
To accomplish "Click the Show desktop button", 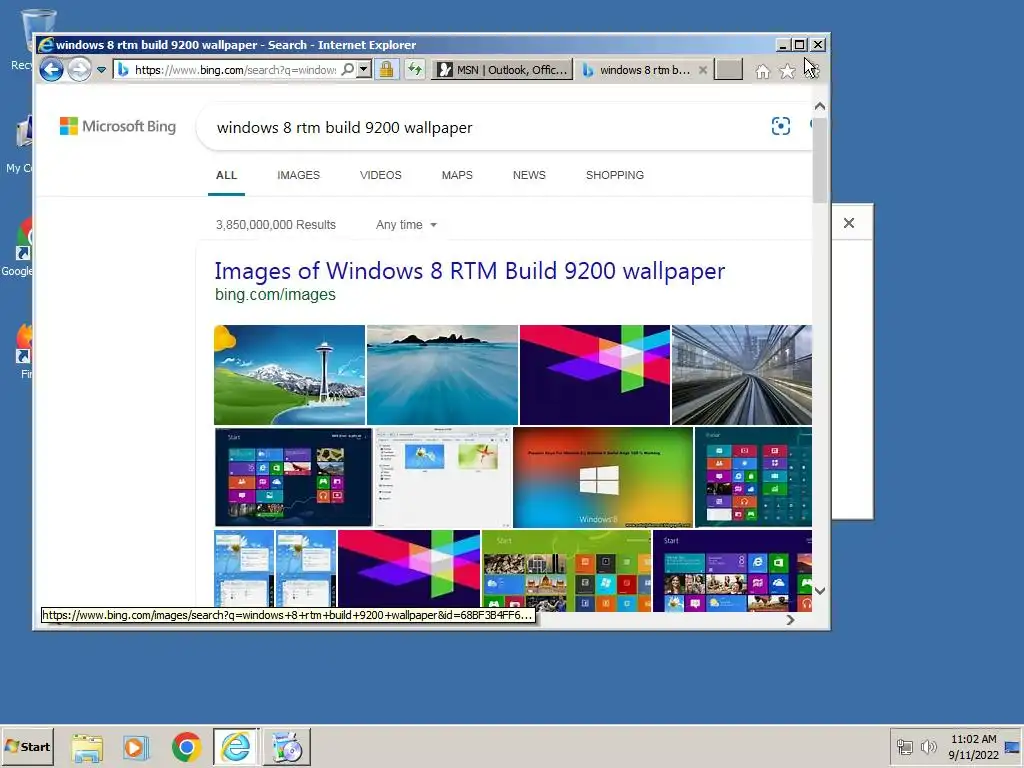I will 1013,746.
